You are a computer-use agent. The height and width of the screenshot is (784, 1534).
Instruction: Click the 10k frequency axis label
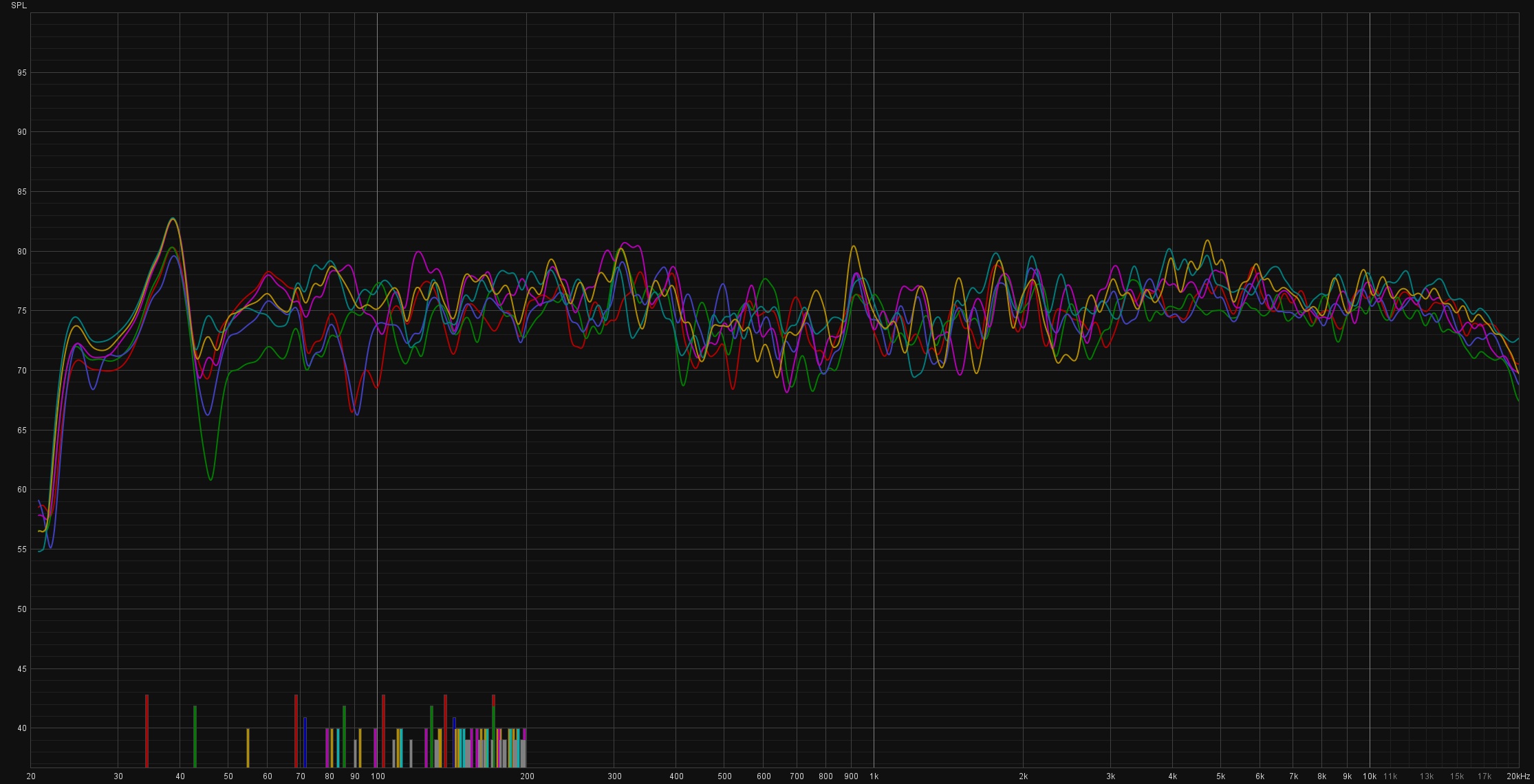point(1369,776)
